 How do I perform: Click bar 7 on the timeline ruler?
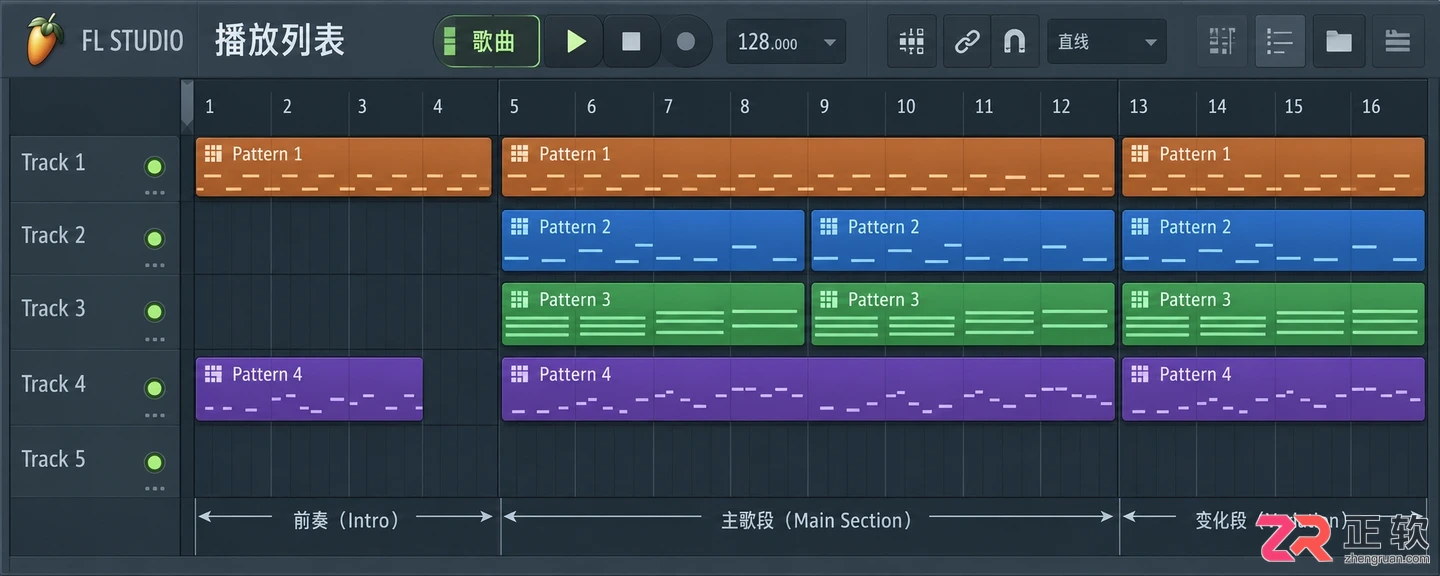[668, 107]
